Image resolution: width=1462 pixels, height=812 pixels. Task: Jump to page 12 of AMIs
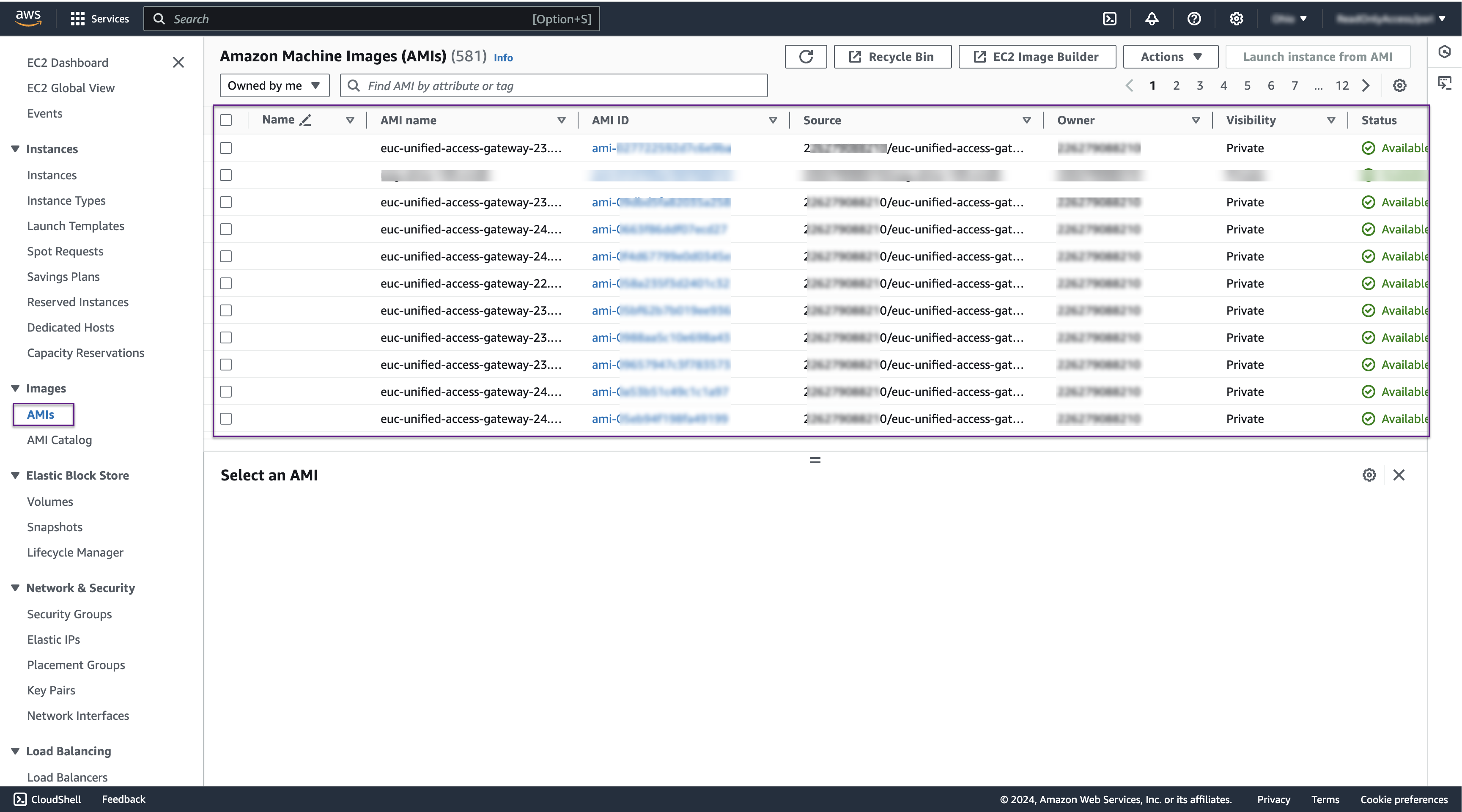coord(1341,86)
